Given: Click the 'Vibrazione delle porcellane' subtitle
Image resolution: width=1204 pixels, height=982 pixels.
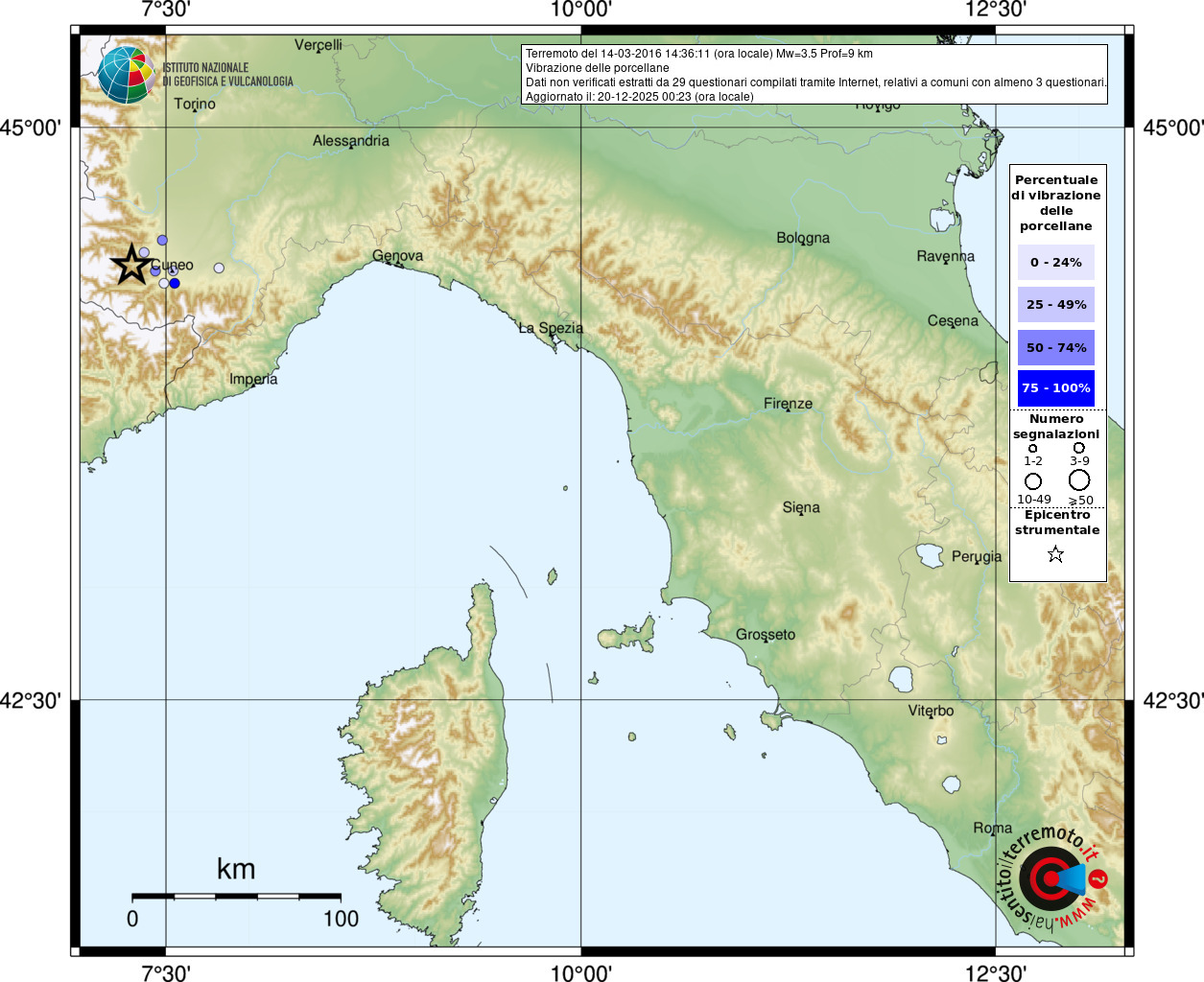Looking at the screenshot, I should (598, 68).
